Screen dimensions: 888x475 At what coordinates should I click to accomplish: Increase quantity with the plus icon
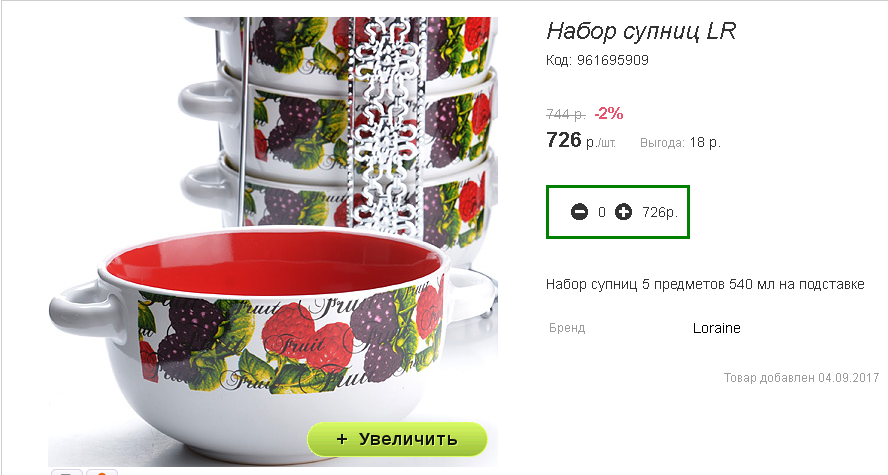click(x=624, y=212)
